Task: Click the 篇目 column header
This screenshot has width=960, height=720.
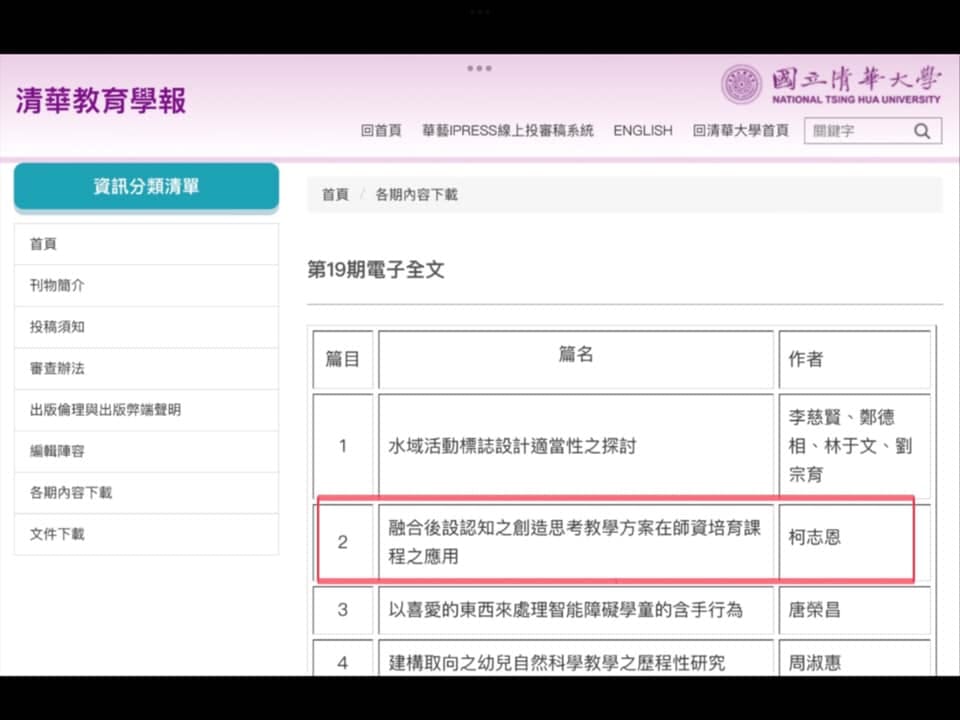Action: (342, 359)
